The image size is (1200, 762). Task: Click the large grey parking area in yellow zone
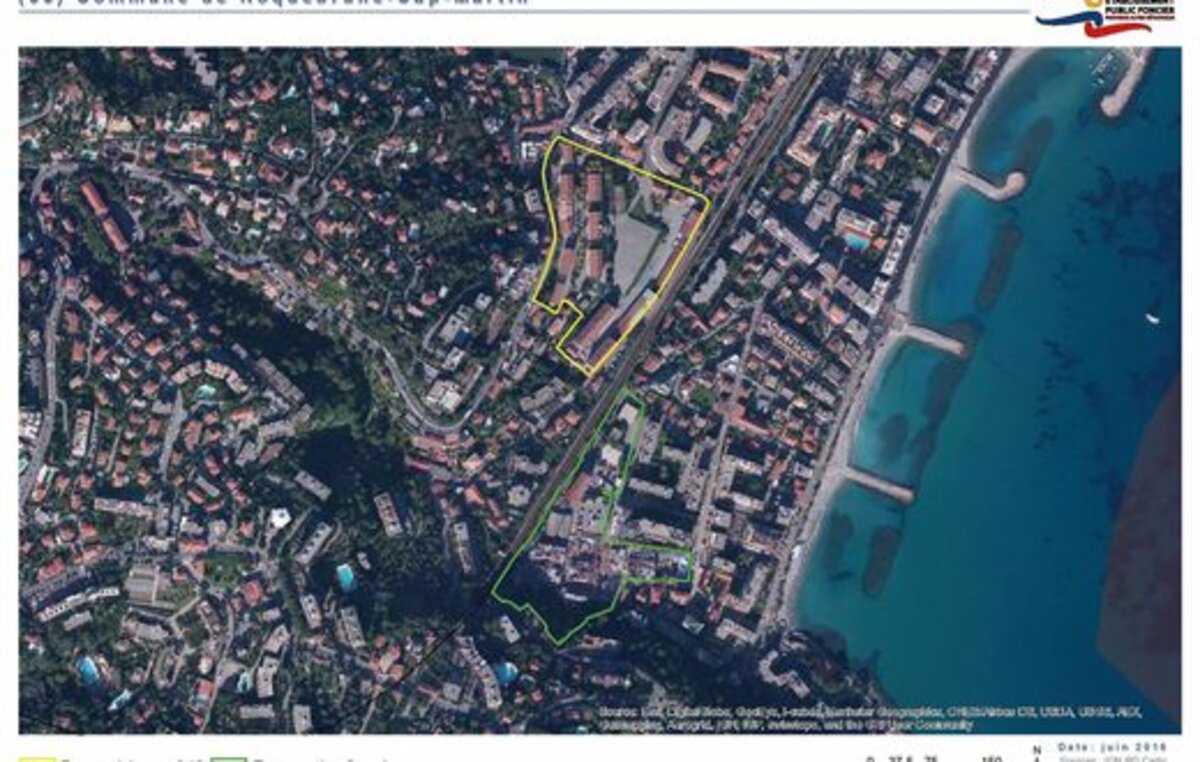[x=640, y=250]
